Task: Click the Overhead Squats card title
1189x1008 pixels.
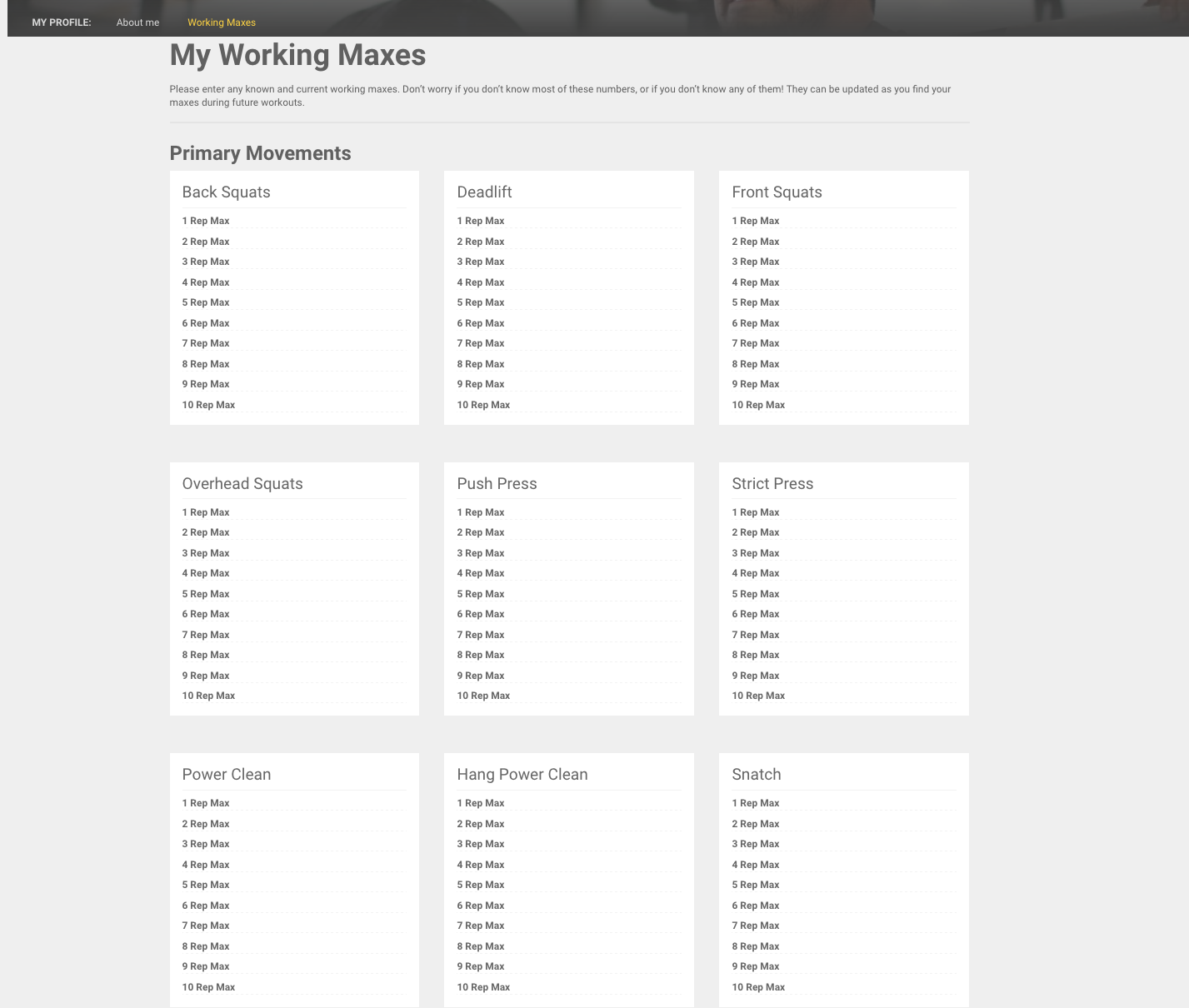Action: click(242, 484)
